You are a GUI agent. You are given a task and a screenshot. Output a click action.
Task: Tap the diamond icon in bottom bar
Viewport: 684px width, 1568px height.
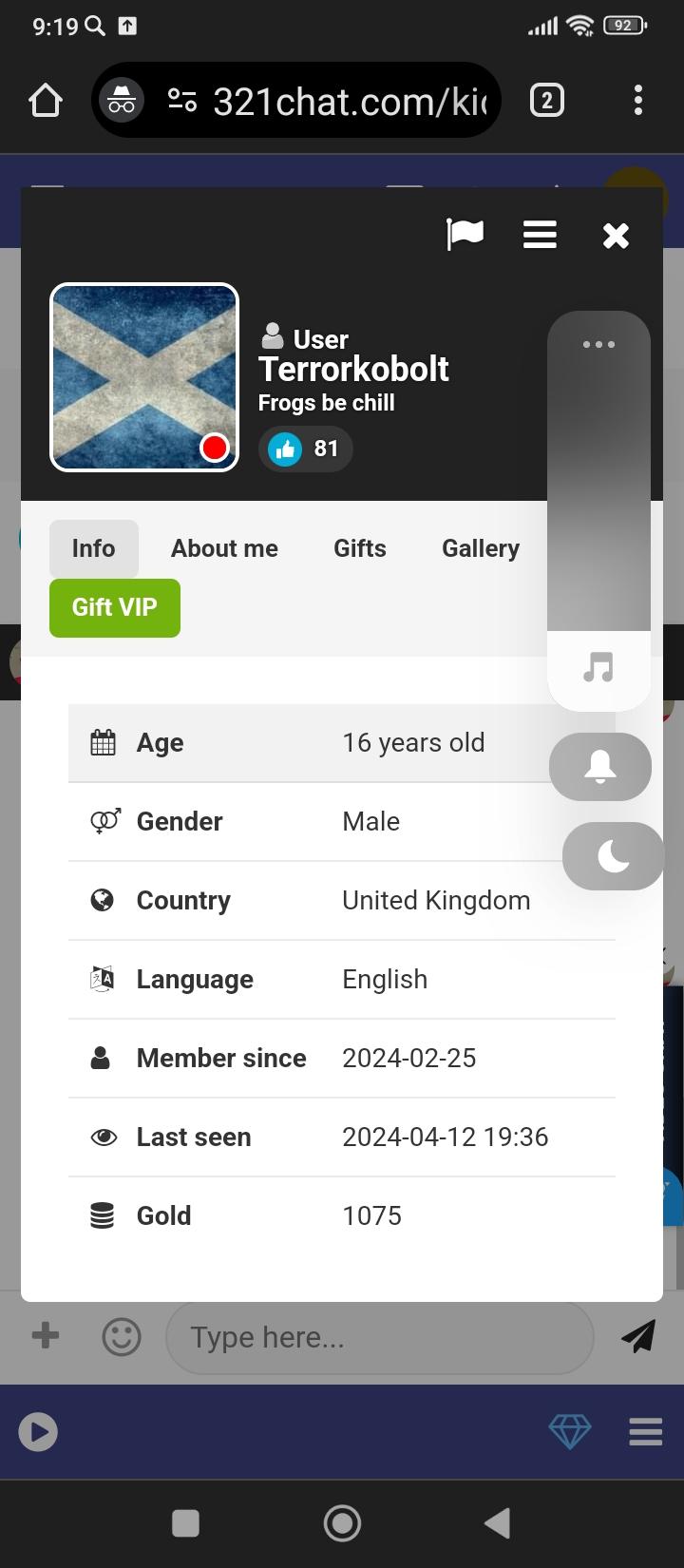point(570,1431)
